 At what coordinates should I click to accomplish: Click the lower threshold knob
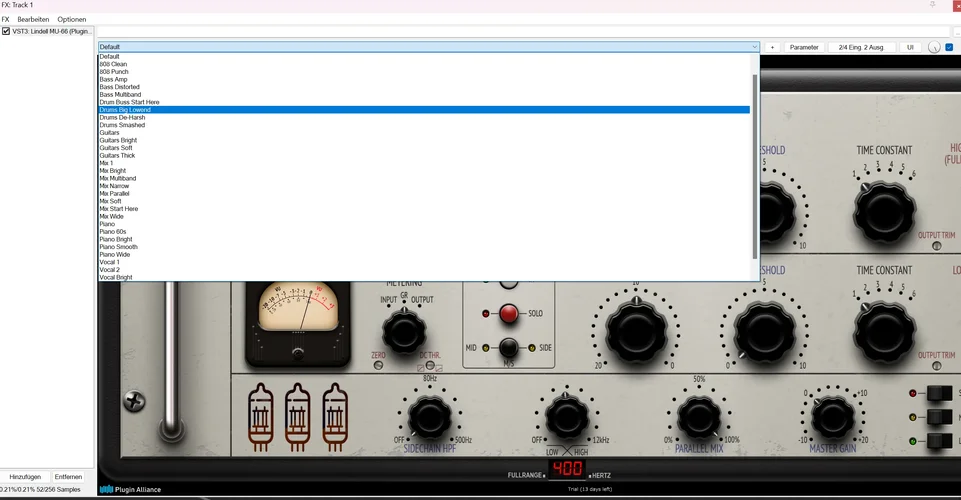point(764,332)
